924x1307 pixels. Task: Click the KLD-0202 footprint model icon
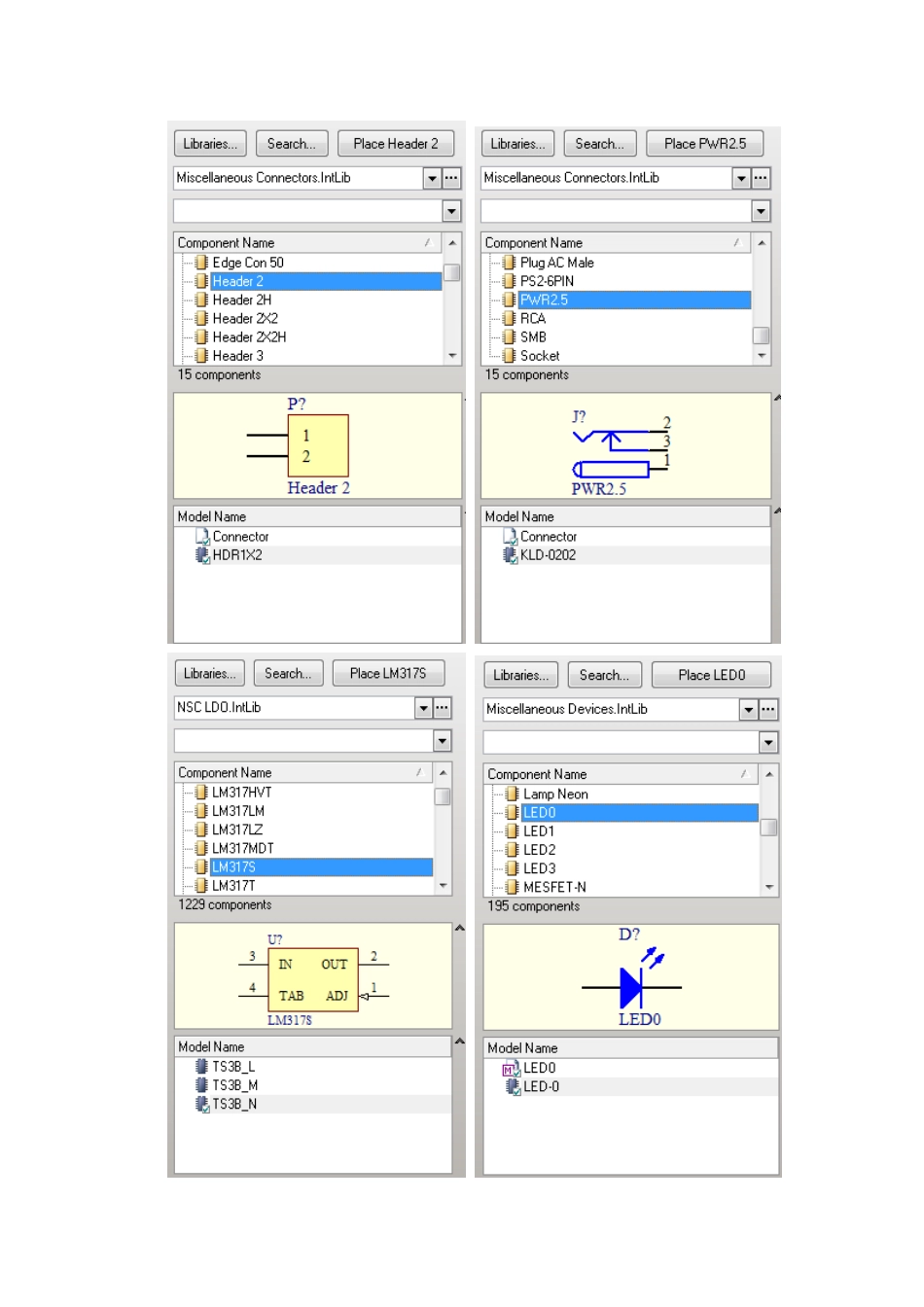pyautogui.click(x=510, y=555)
